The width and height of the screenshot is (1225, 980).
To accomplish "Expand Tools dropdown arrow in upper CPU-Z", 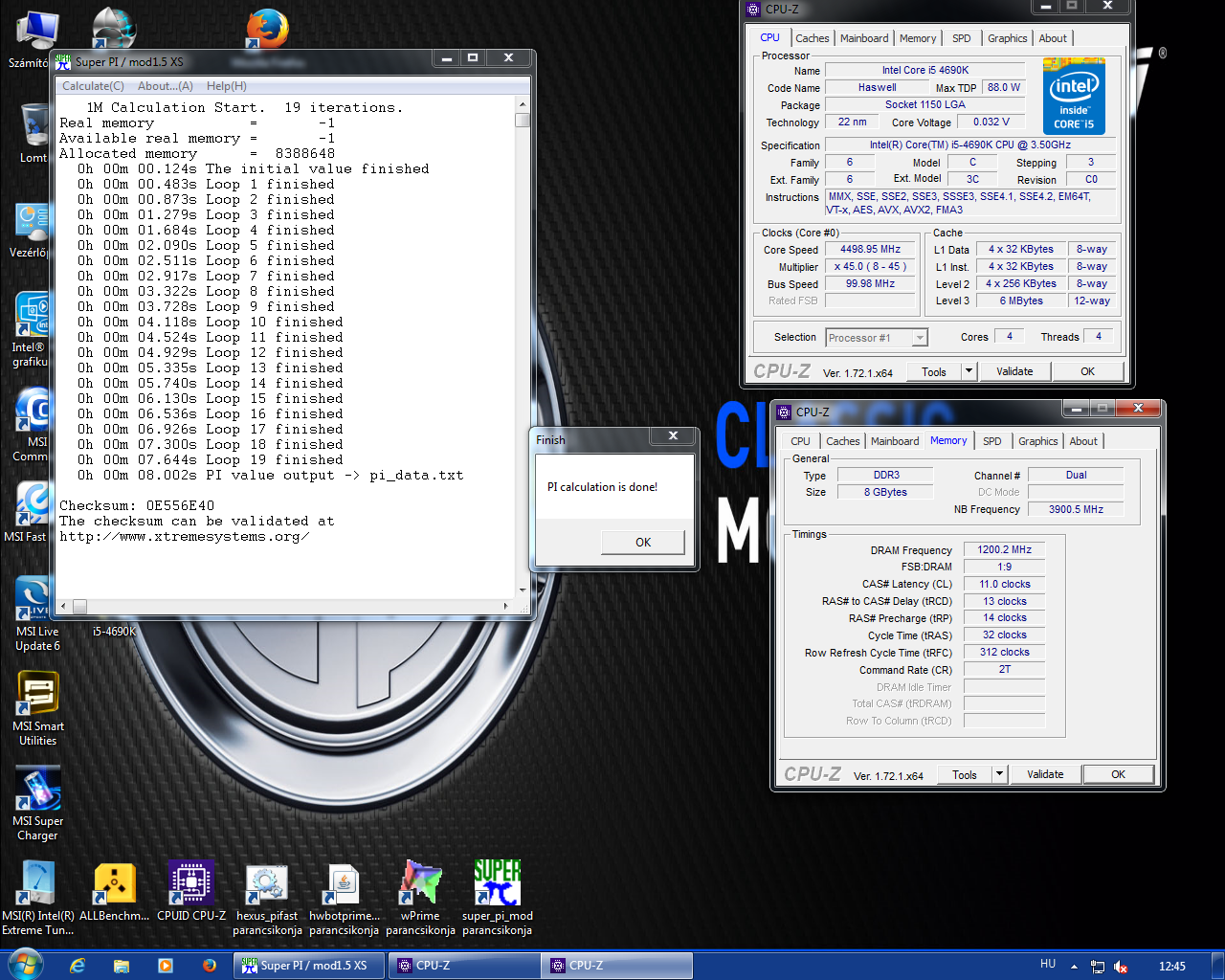I will pyautogui.click(x=969, y=371).
